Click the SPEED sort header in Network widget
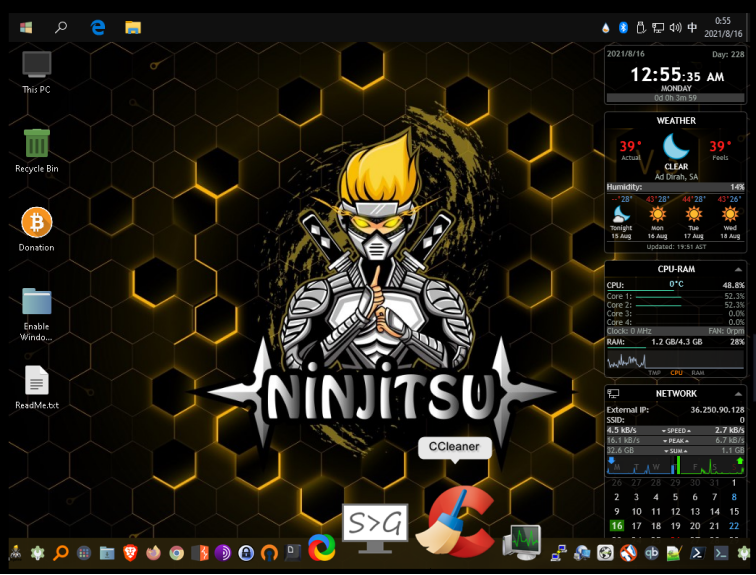The width and height of the screenshot is (756, 575). pos(676,430)
